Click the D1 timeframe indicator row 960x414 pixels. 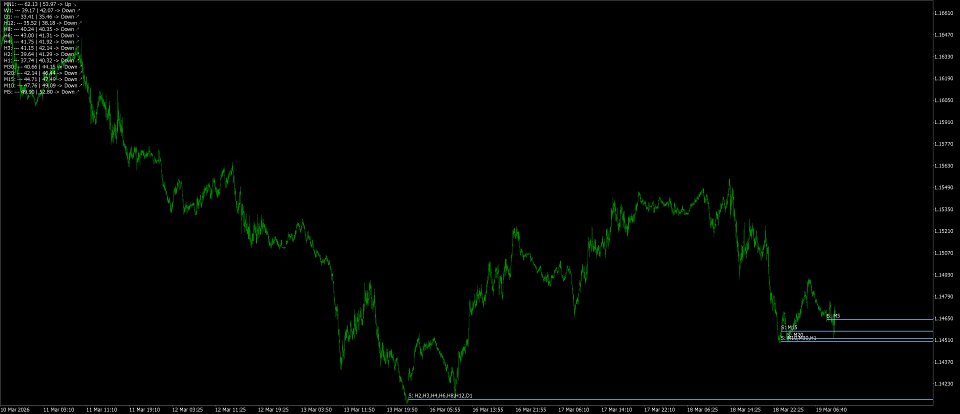tap(42, 17)
